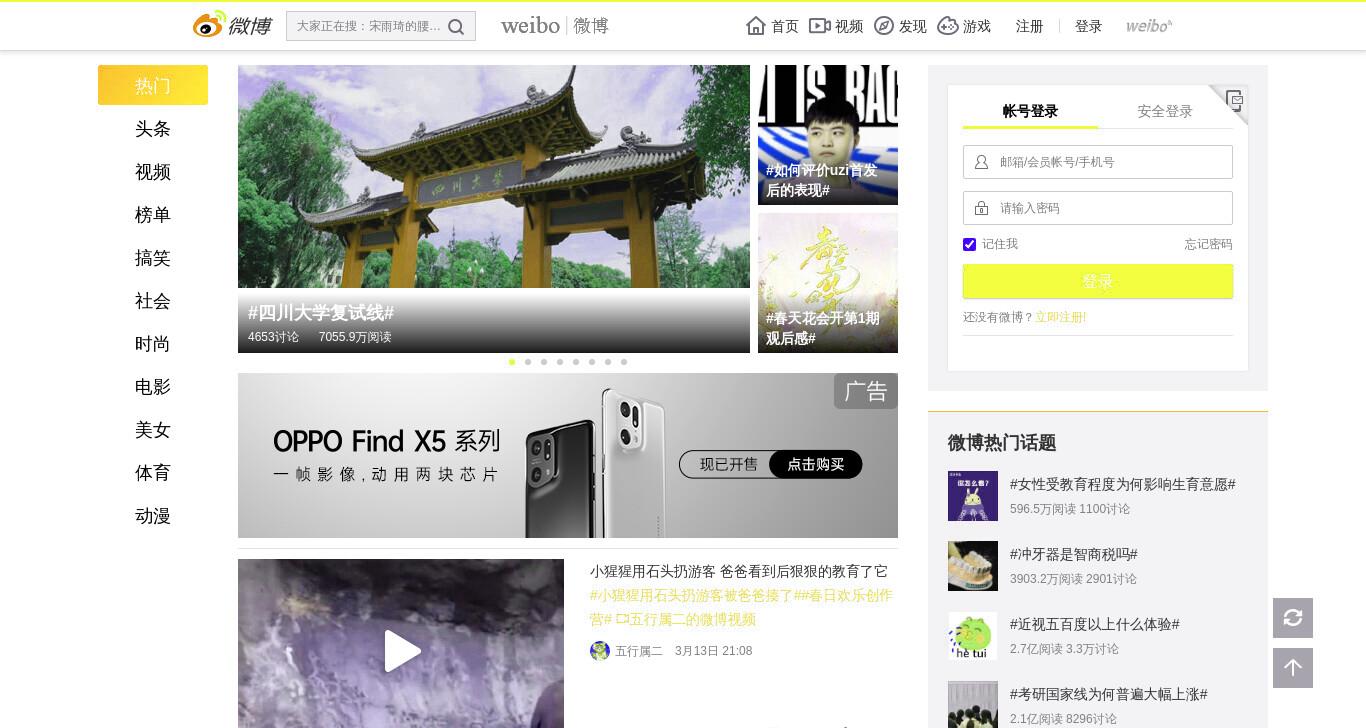Select 头条 category

[153, 129]
